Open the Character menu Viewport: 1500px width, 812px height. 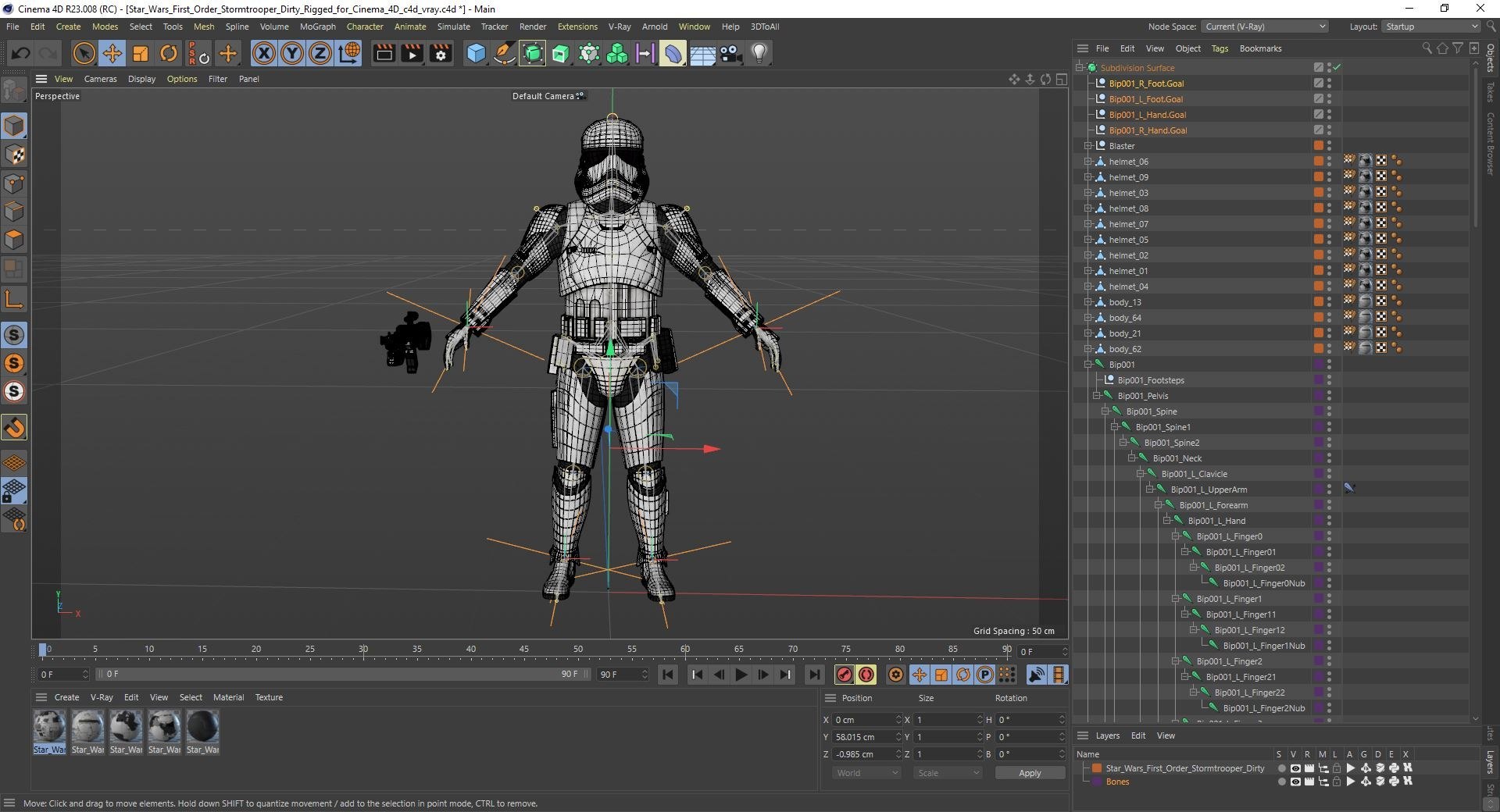[365, 27]
